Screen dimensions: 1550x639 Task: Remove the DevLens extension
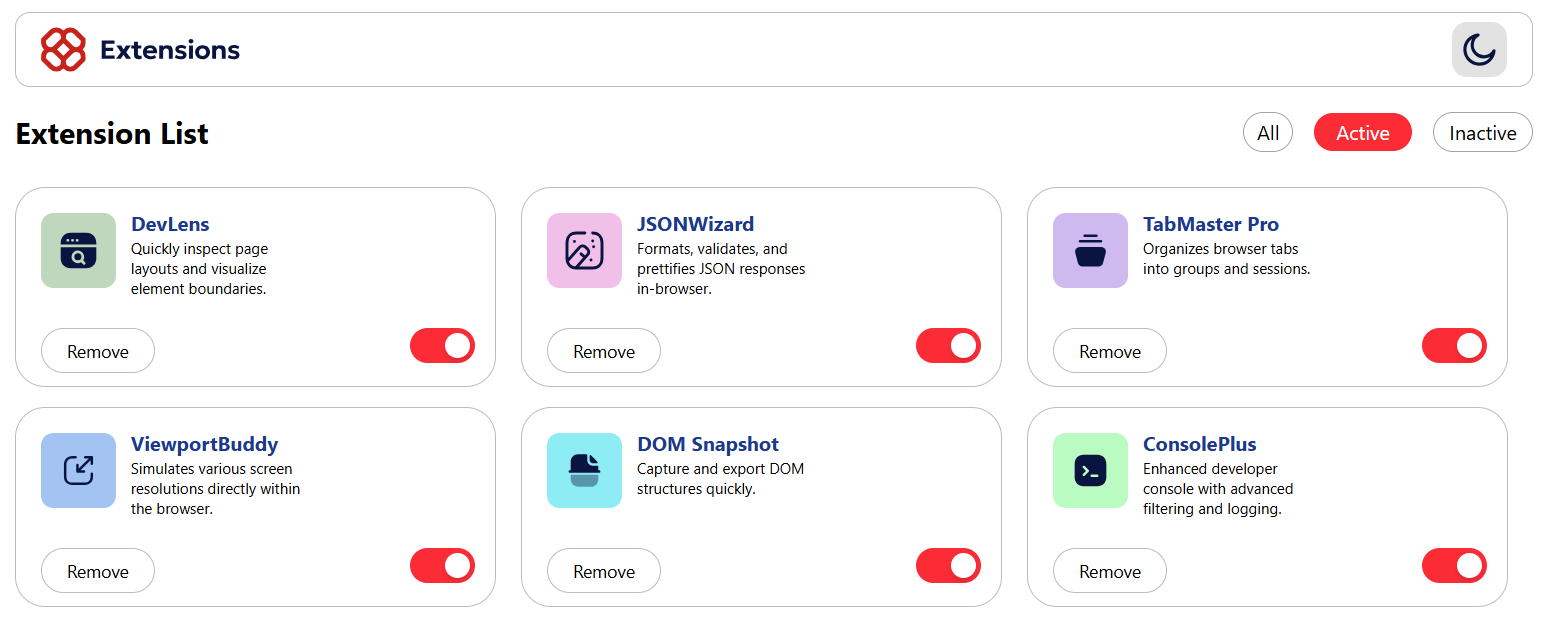coord(98,352)
